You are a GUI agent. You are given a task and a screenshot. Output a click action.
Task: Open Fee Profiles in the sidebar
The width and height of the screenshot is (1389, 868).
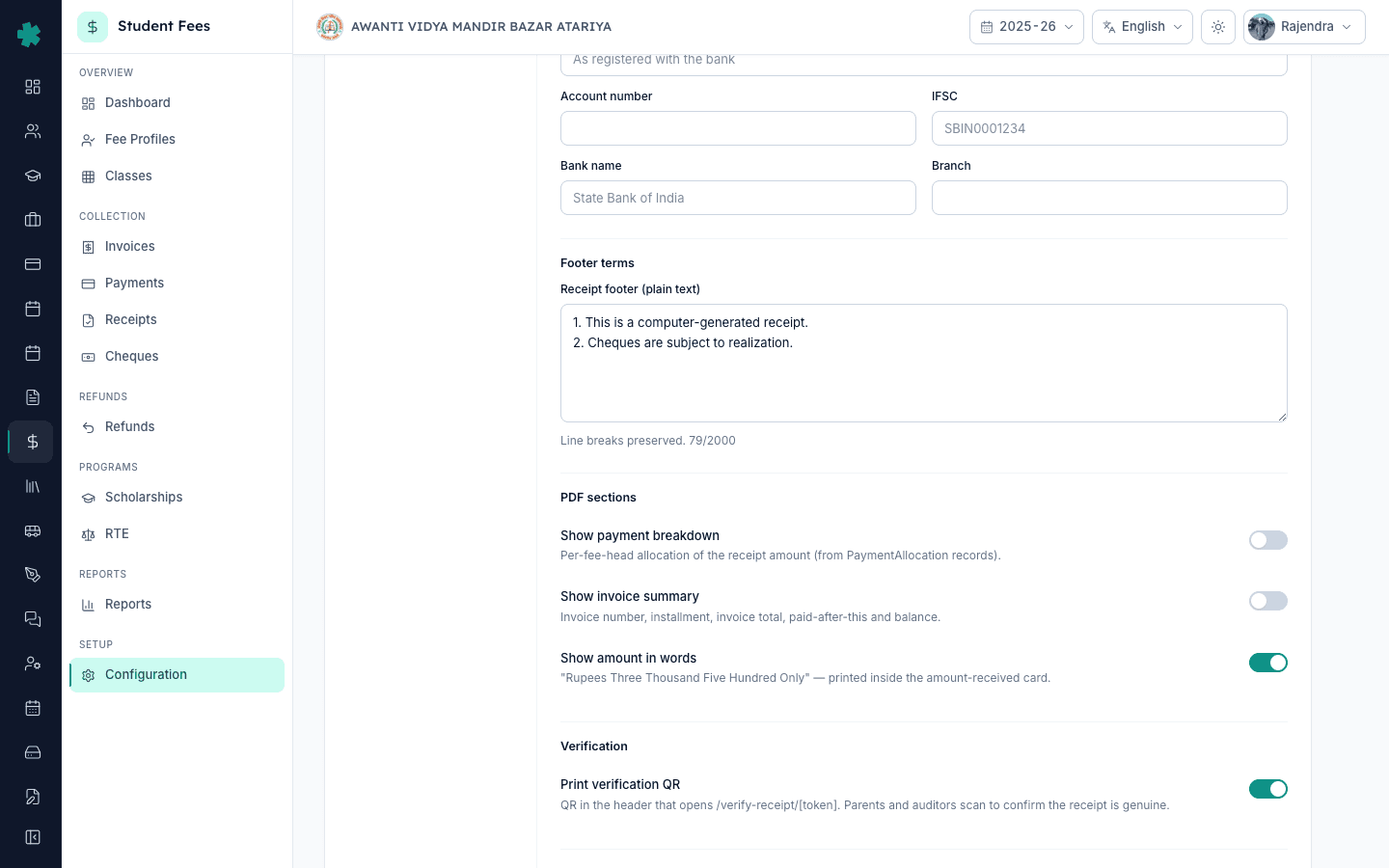[177, 140]
